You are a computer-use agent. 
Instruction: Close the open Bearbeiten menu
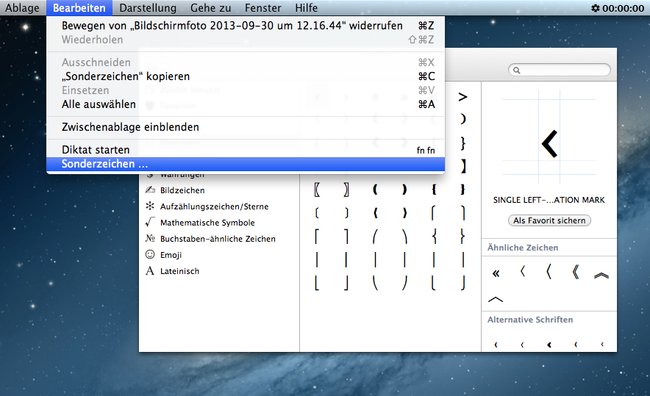[79, 8]
